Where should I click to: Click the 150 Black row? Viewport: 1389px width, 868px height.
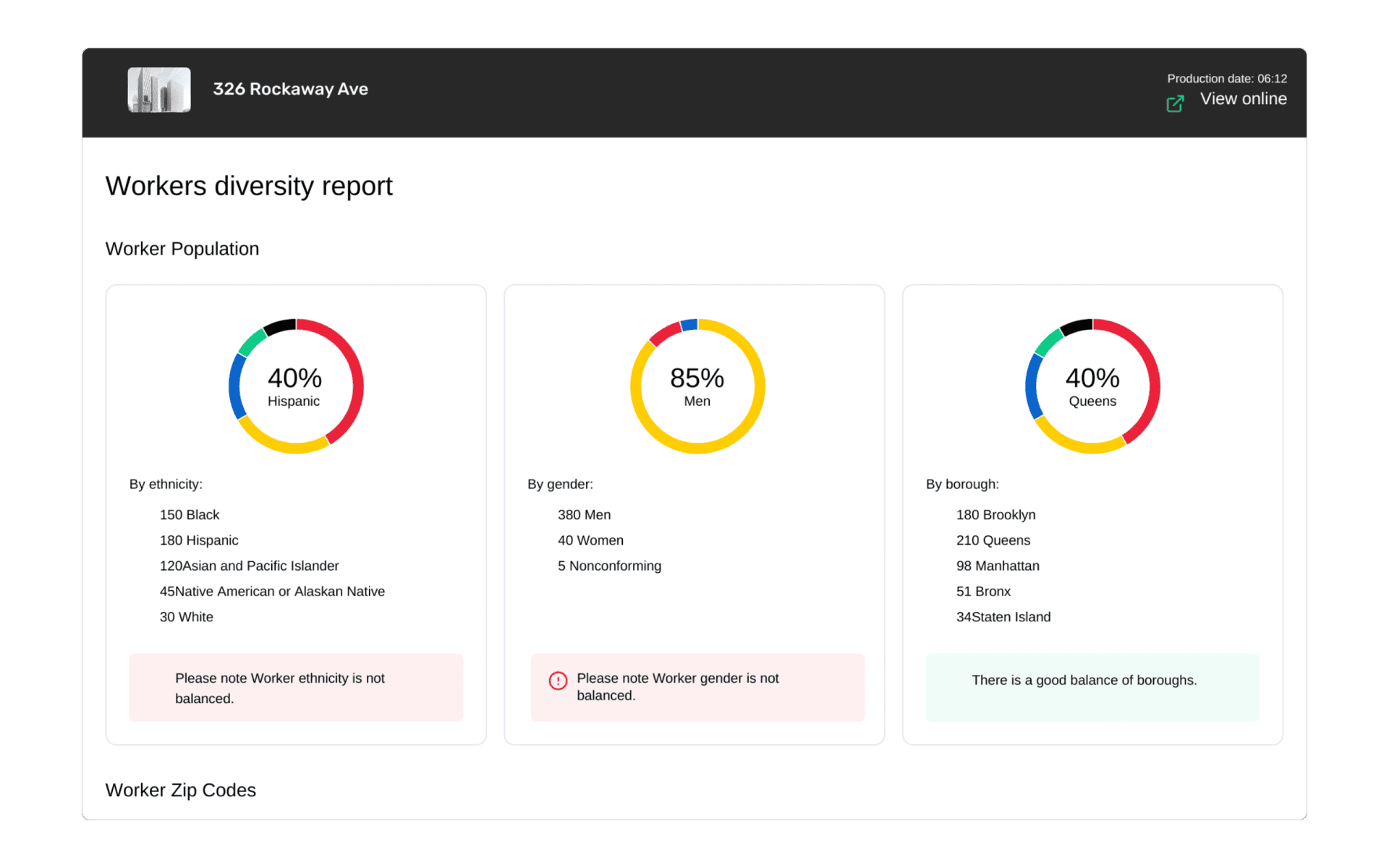tap(190, 514)
